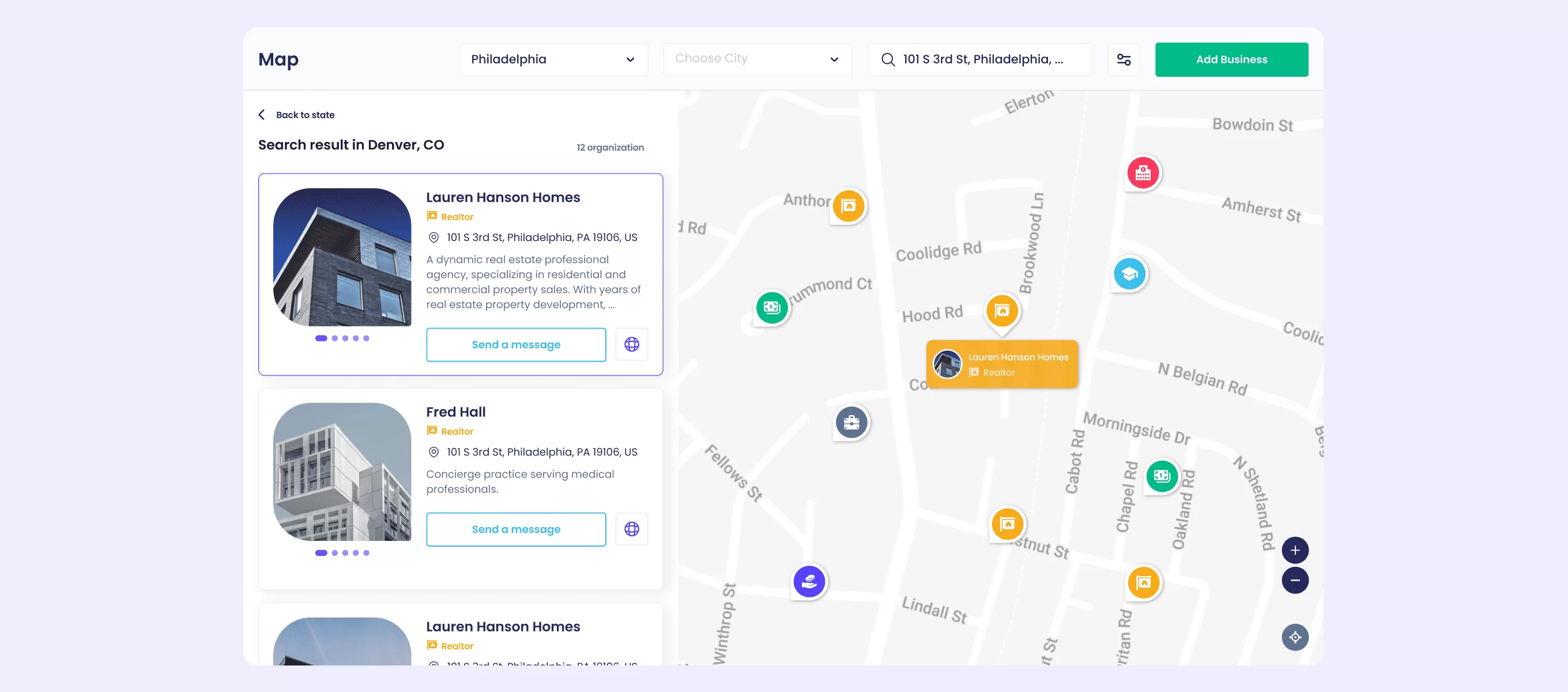Open the first Lauren Hanson Homes title
Image resolution: width=1568 pixels, height=692 pixels.
(503, 197)
